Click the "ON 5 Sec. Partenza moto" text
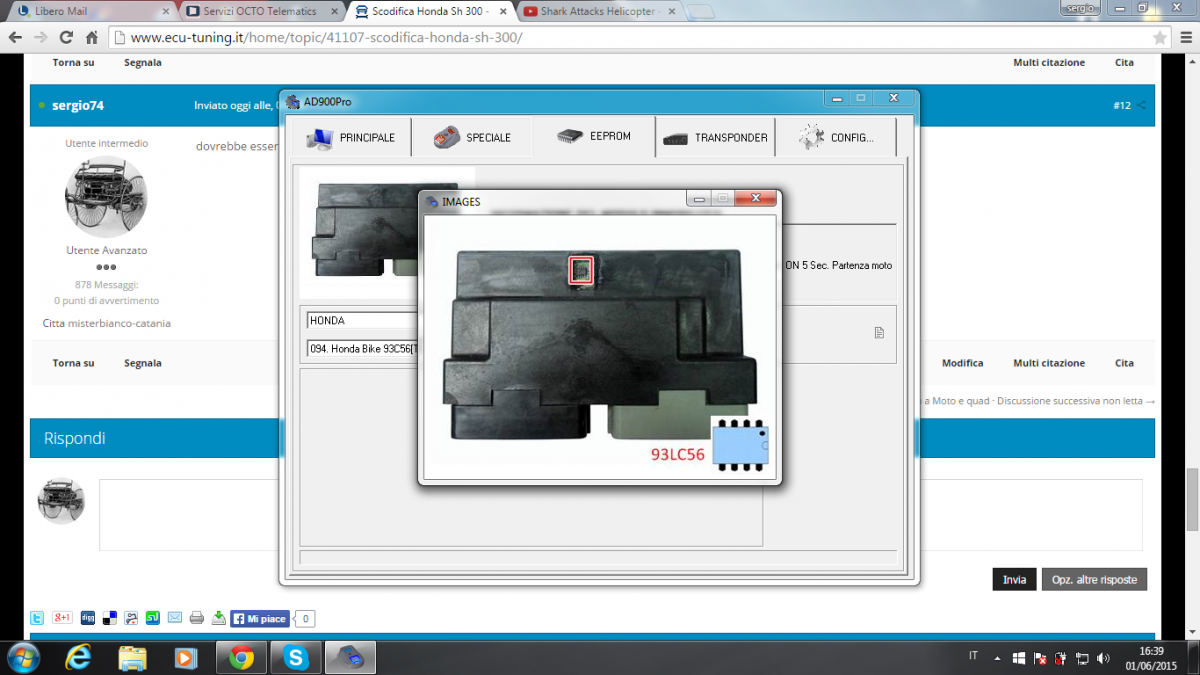Image resolution: width=1200 pixels, height=675 pixels. [x=838, y=265]
